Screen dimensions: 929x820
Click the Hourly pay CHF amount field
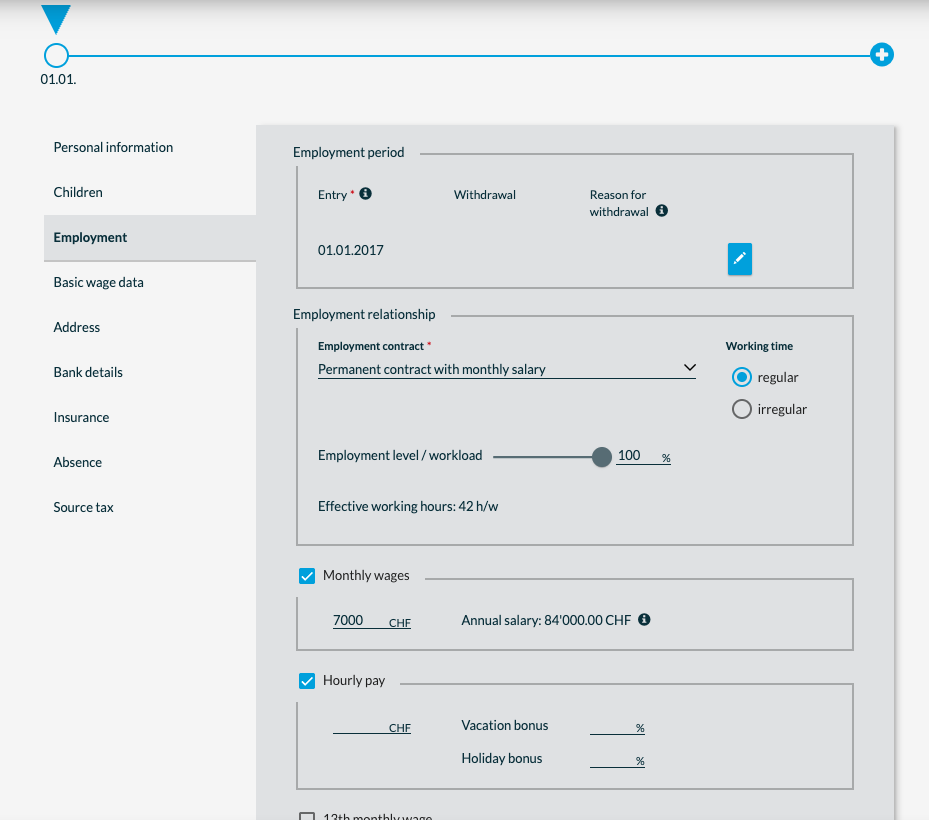371,726
